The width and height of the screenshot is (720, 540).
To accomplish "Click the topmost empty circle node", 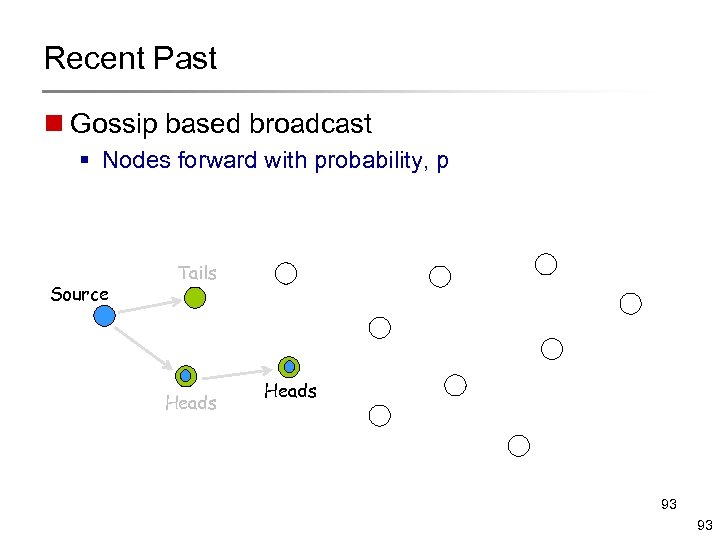I will [546, 264].
